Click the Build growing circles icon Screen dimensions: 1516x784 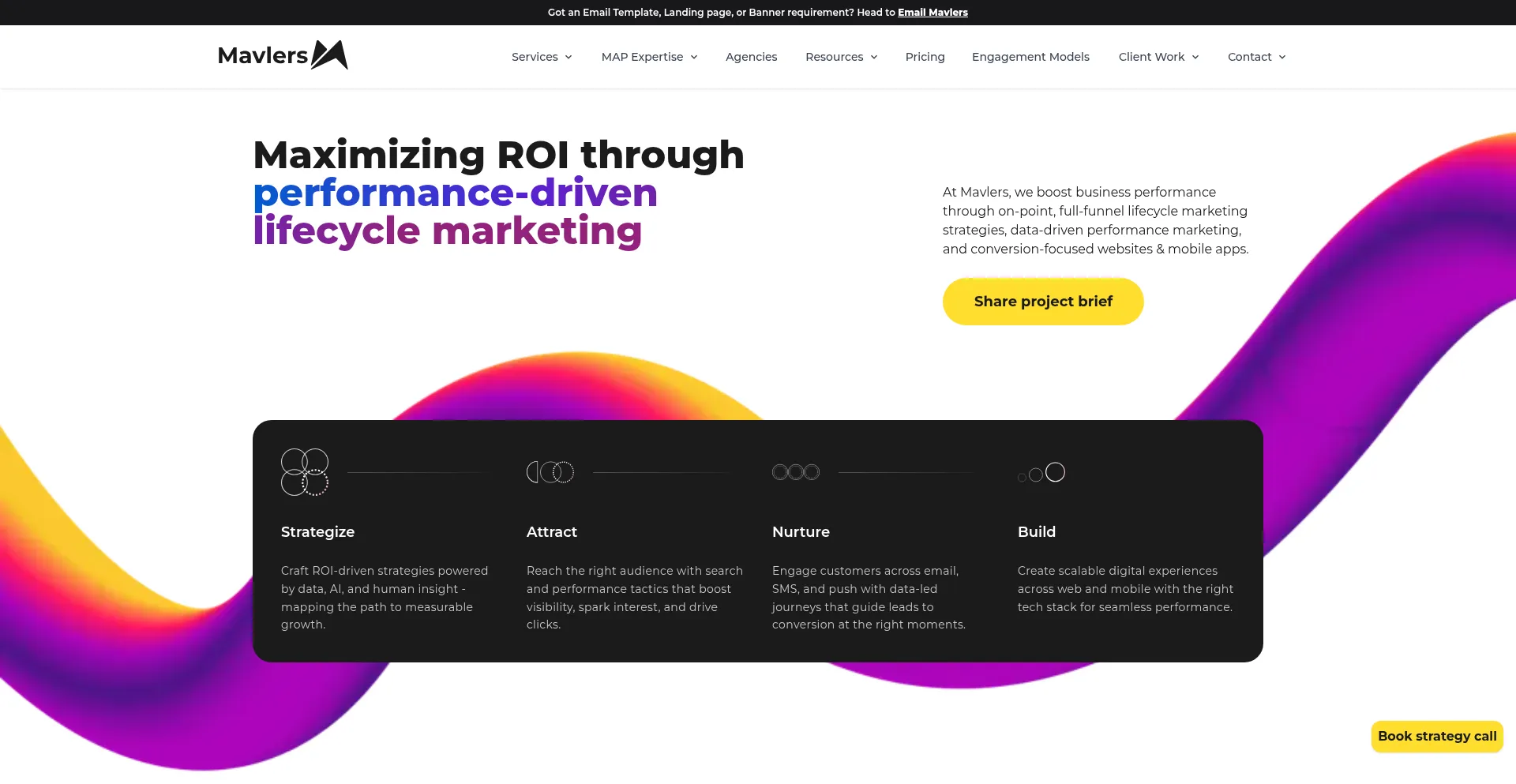coord(1042,472)
